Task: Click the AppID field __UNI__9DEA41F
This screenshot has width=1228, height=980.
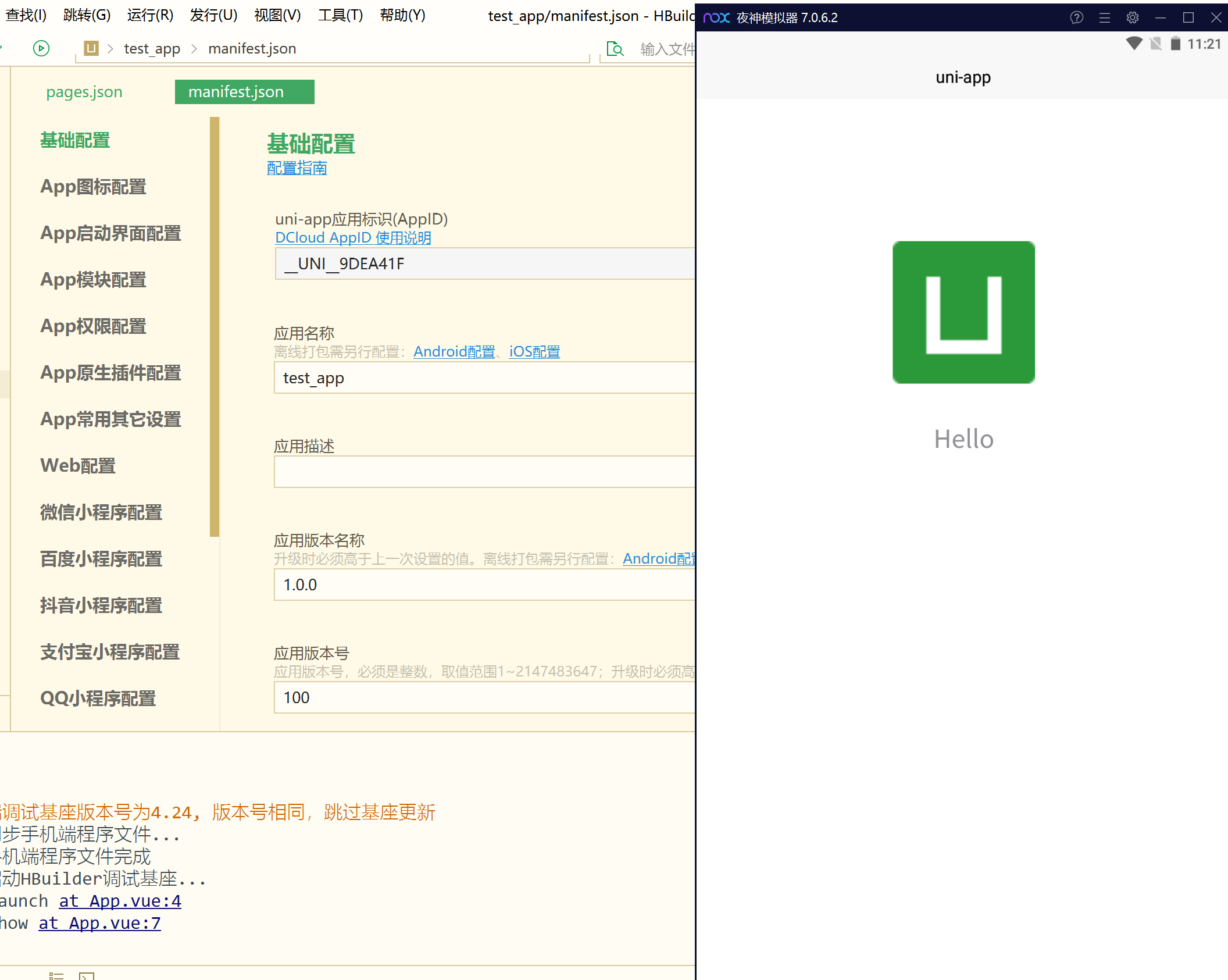Action: tap(484, 263)
